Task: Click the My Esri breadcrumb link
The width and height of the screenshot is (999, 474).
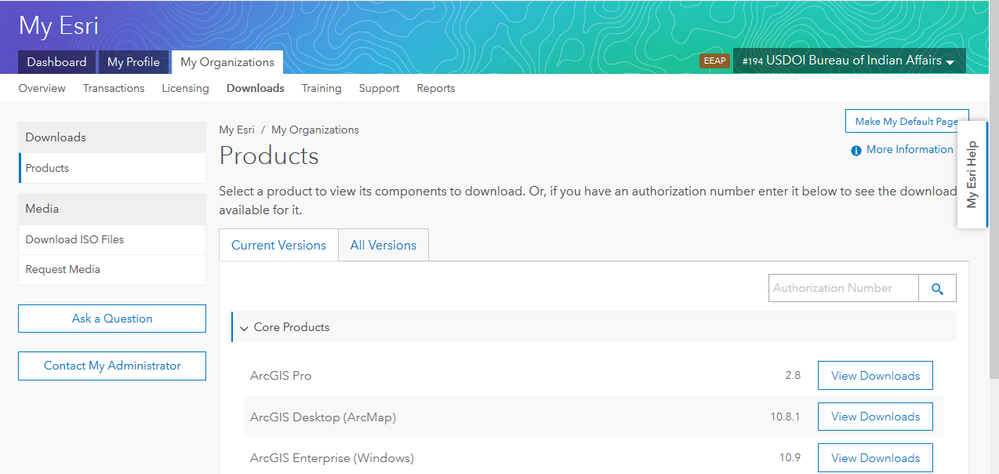Action: coord(237,130)
